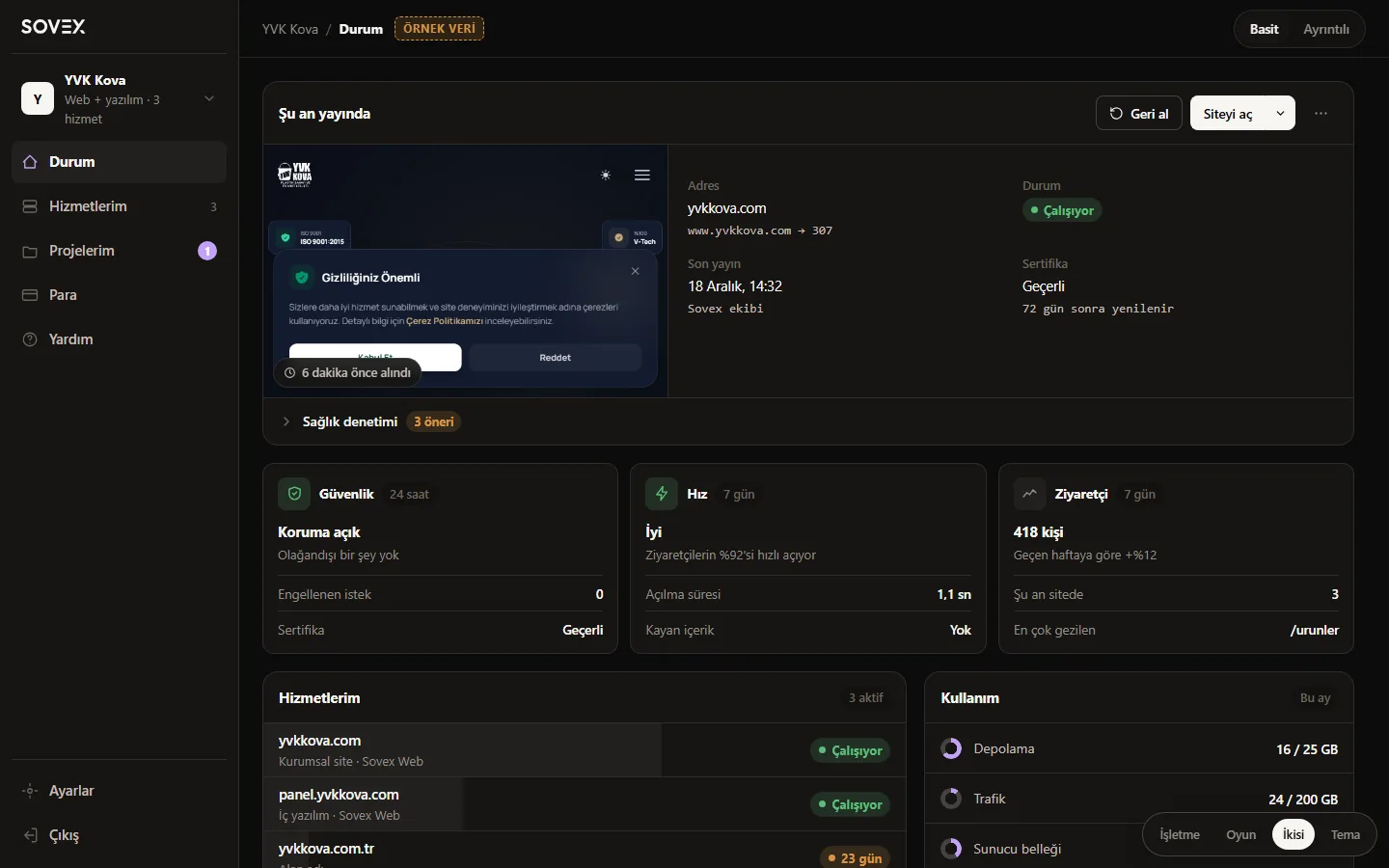Click the 3 öneri badge
The image size is (1389, 868).
click(434, 421)
